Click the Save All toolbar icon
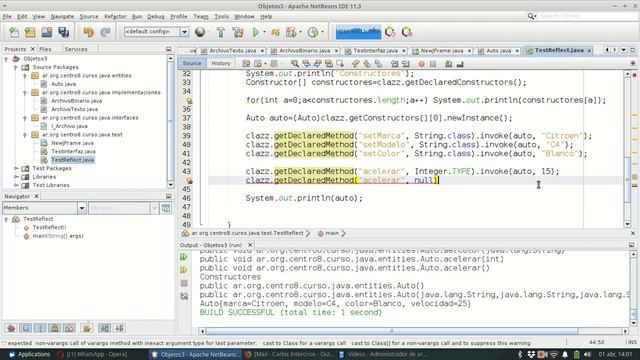 tap(63, 32)
